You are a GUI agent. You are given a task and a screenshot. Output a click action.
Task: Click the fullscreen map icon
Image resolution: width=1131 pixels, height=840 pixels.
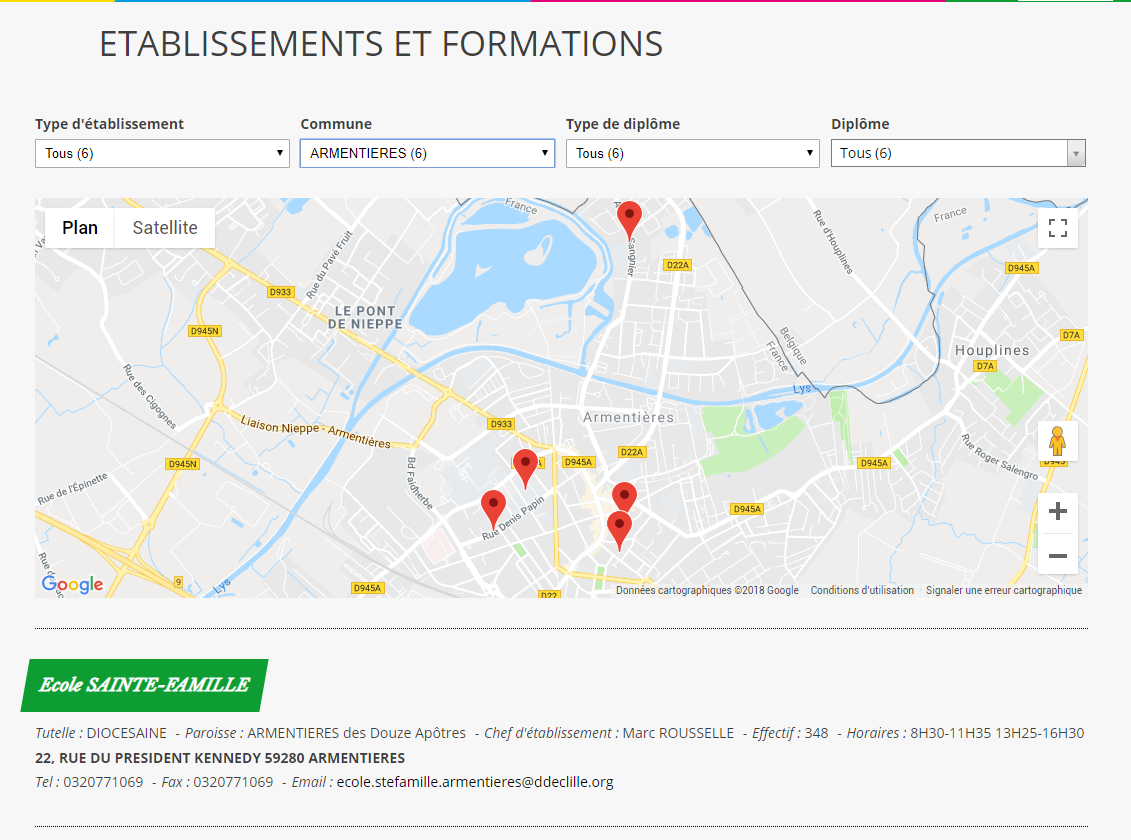tap(1057, 228)
